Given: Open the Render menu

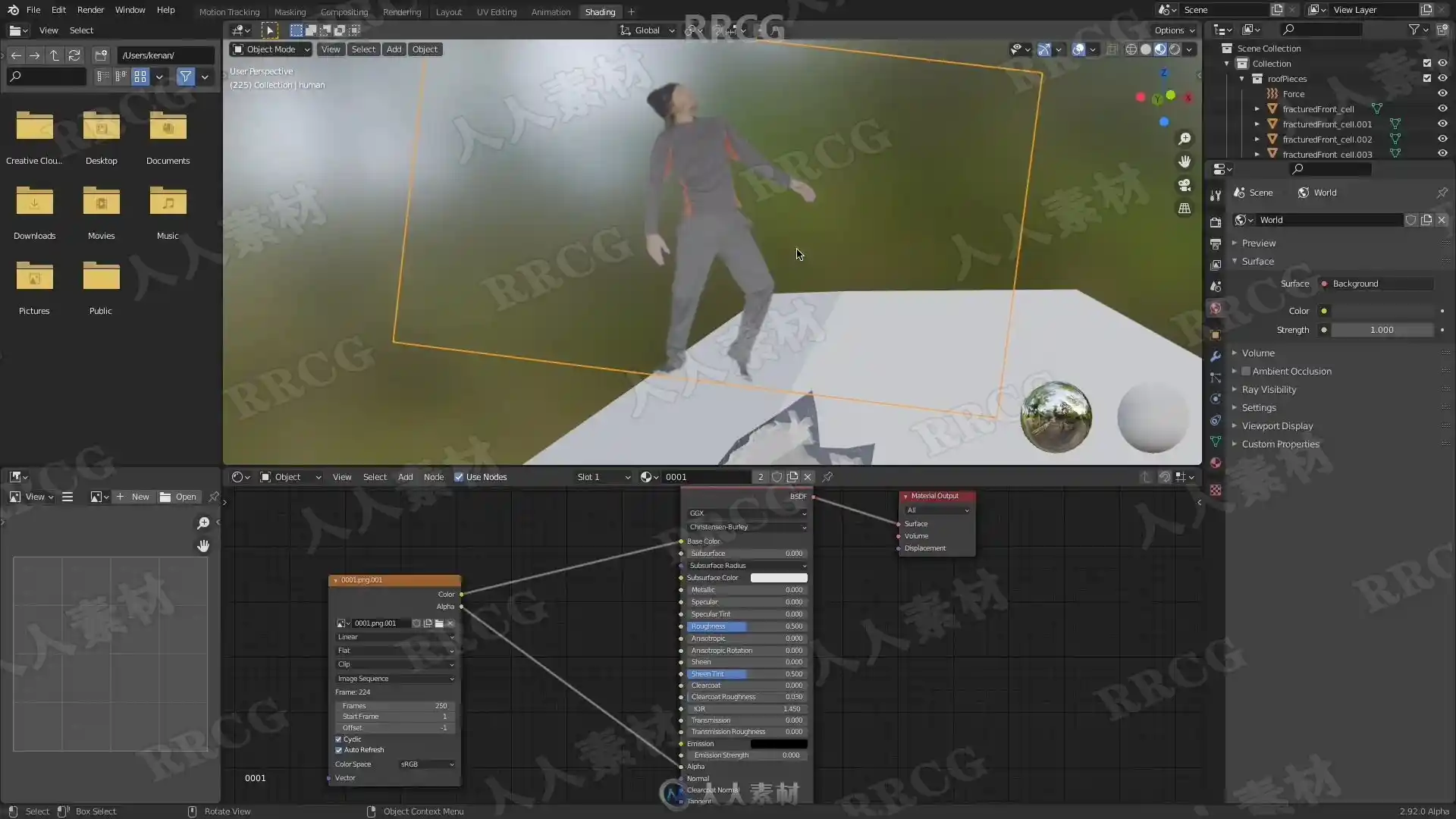Looking at the screenshot, I should tap(90, 10).
